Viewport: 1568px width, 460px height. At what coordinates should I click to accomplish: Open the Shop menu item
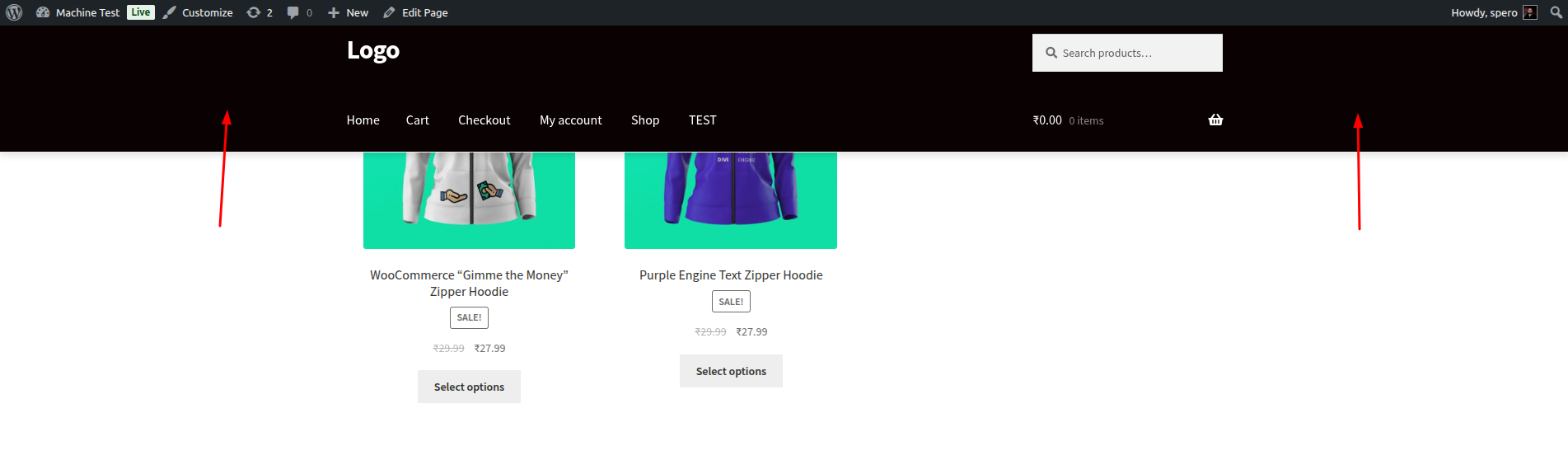[645, 120]
